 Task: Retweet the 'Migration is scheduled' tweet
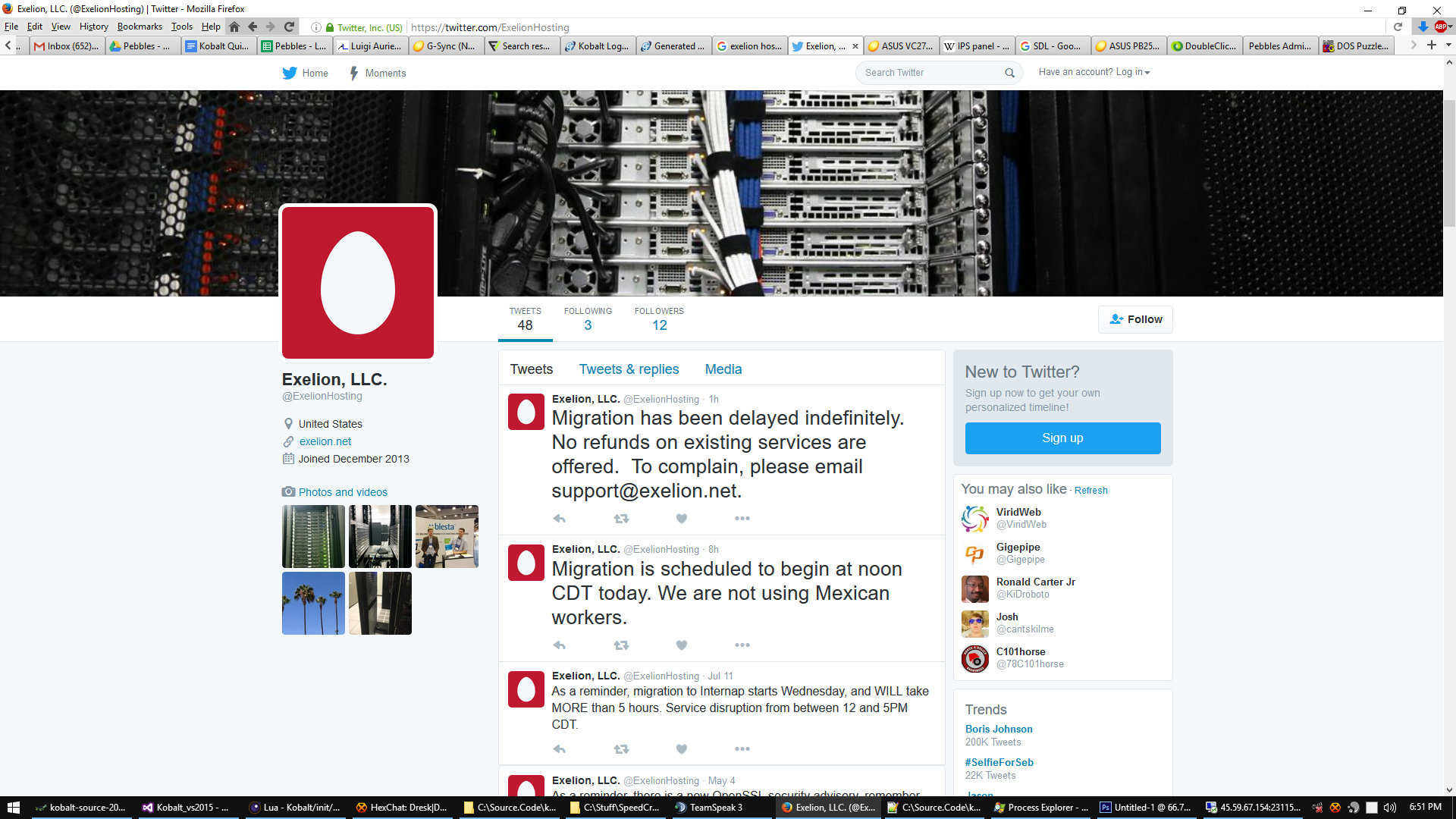pyautogui.click(x=621, y=645)
